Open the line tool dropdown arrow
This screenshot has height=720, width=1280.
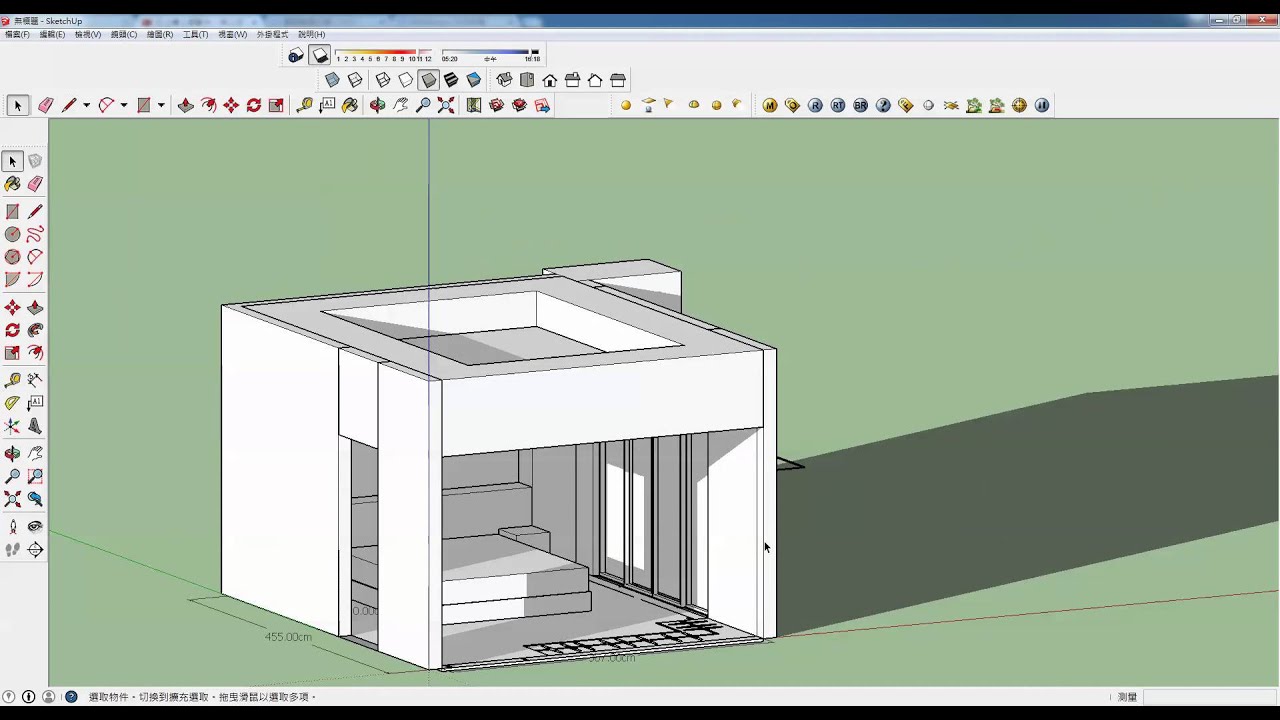[x=86, y=105]
